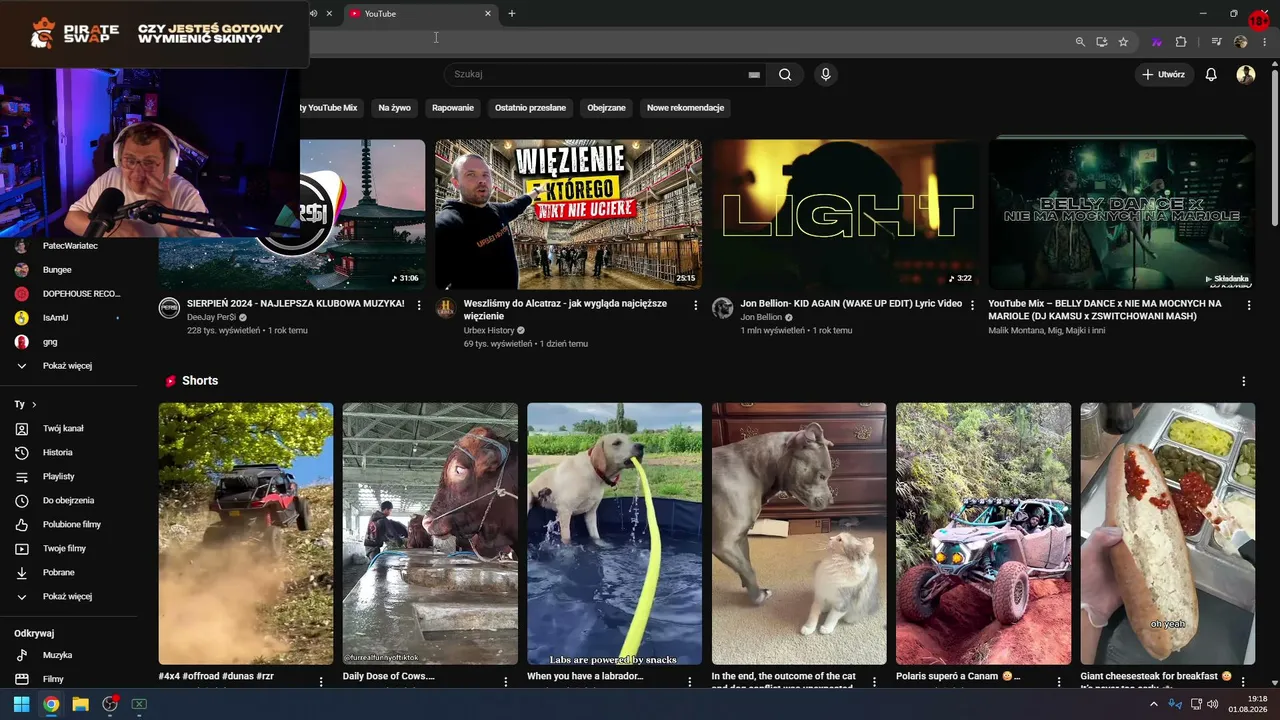Open the Chrome three-dot menu
1280x720 pixels.
click(1264, 42)
